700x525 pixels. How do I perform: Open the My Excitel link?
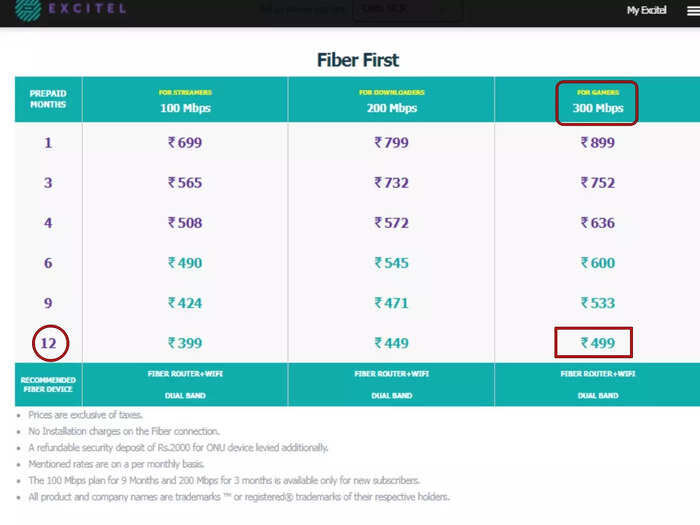[x=646, y=10]
